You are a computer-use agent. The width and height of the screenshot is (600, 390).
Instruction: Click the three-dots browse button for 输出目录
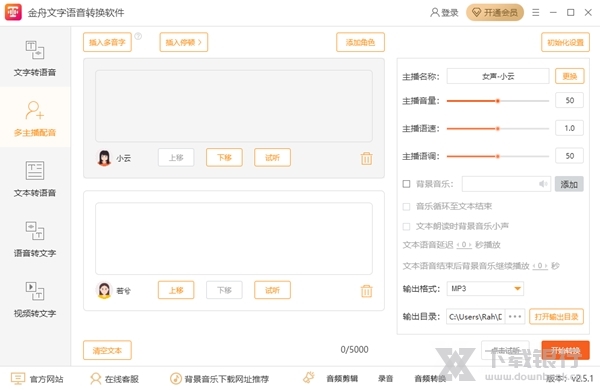click(x=515, y=317)
